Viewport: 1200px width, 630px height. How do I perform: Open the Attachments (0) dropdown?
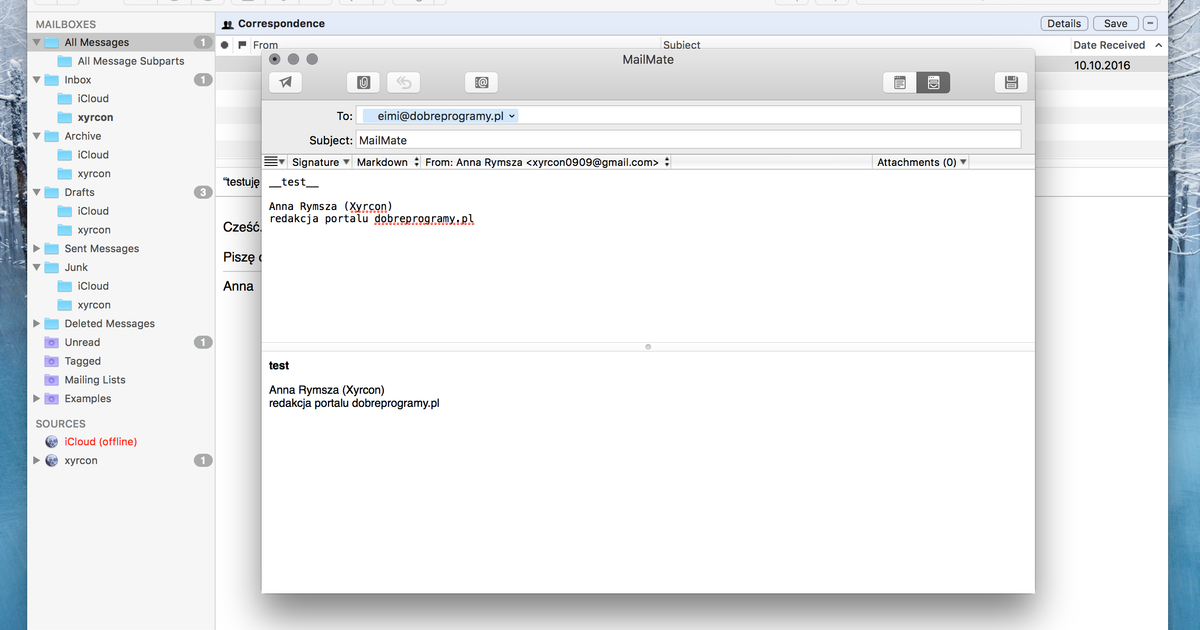pyautogui.click(x=921, y=162)
